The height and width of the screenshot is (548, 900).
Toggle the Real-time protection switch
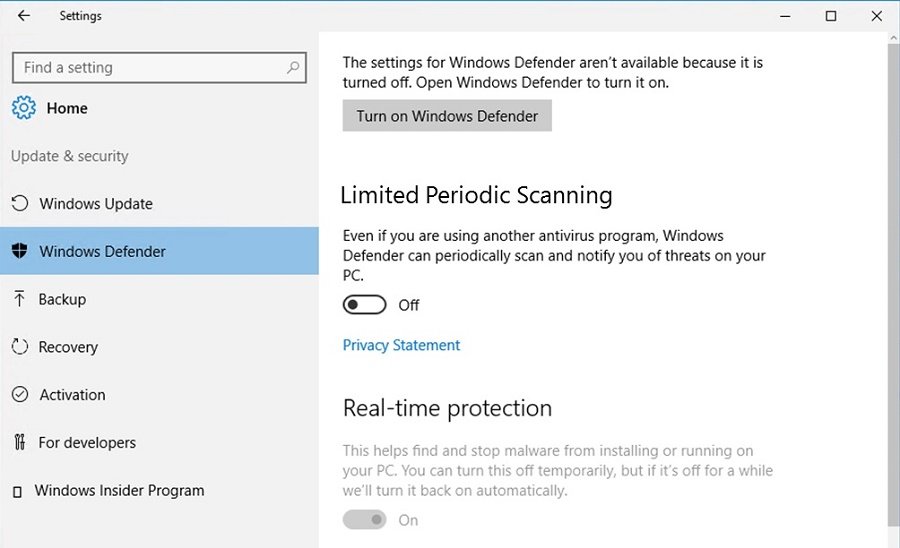[x=364, y=520]
